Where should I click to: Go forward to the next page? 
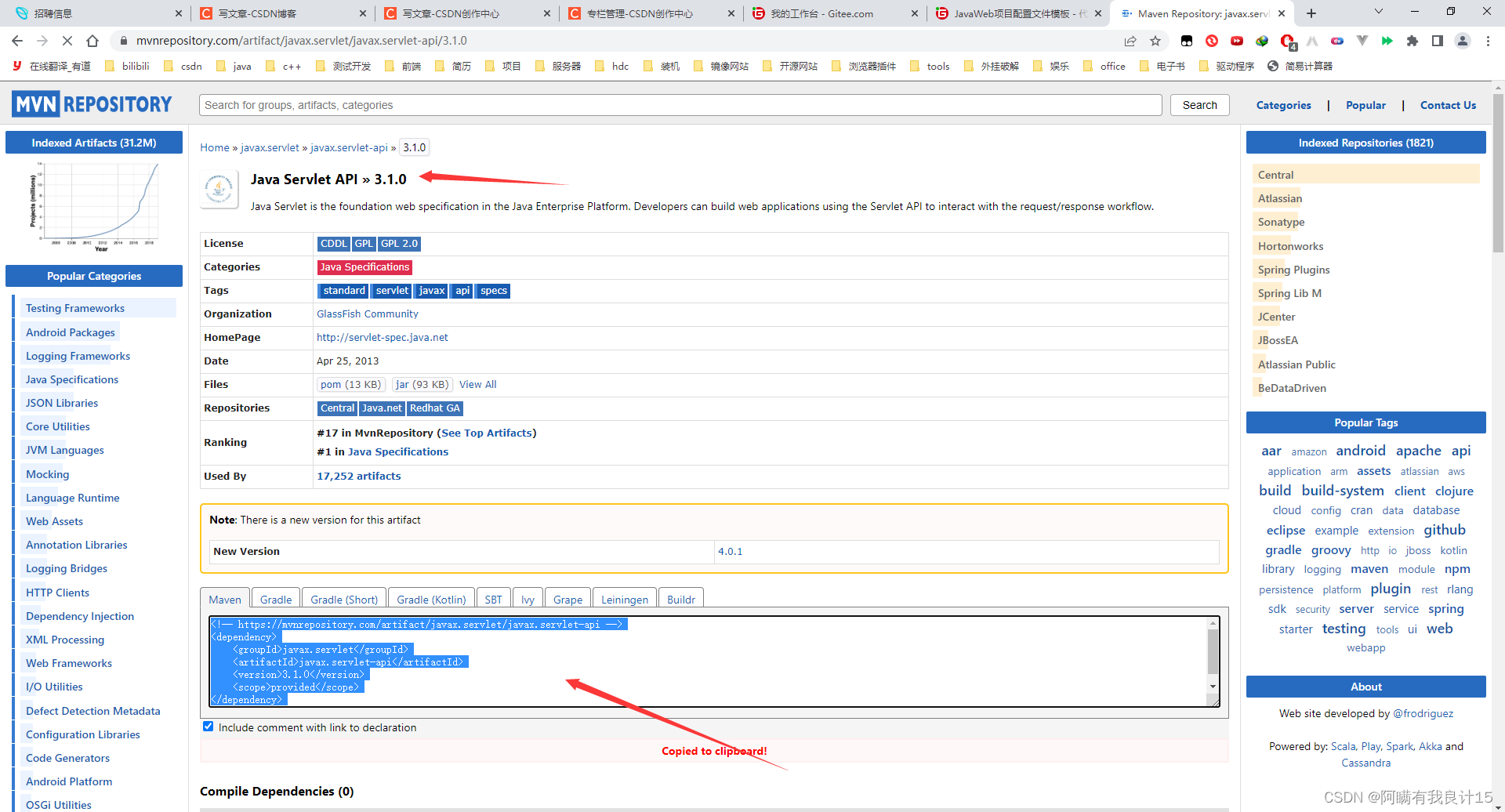pos(42,41)
